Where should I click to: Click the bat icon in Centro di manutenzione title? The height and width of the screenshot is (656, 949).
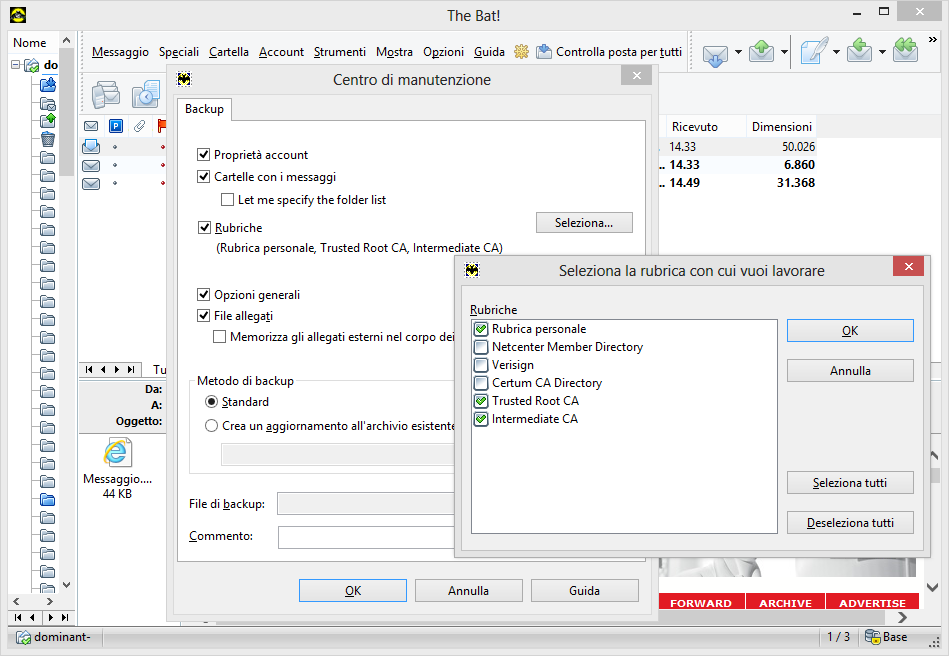[x=184, y=79]
